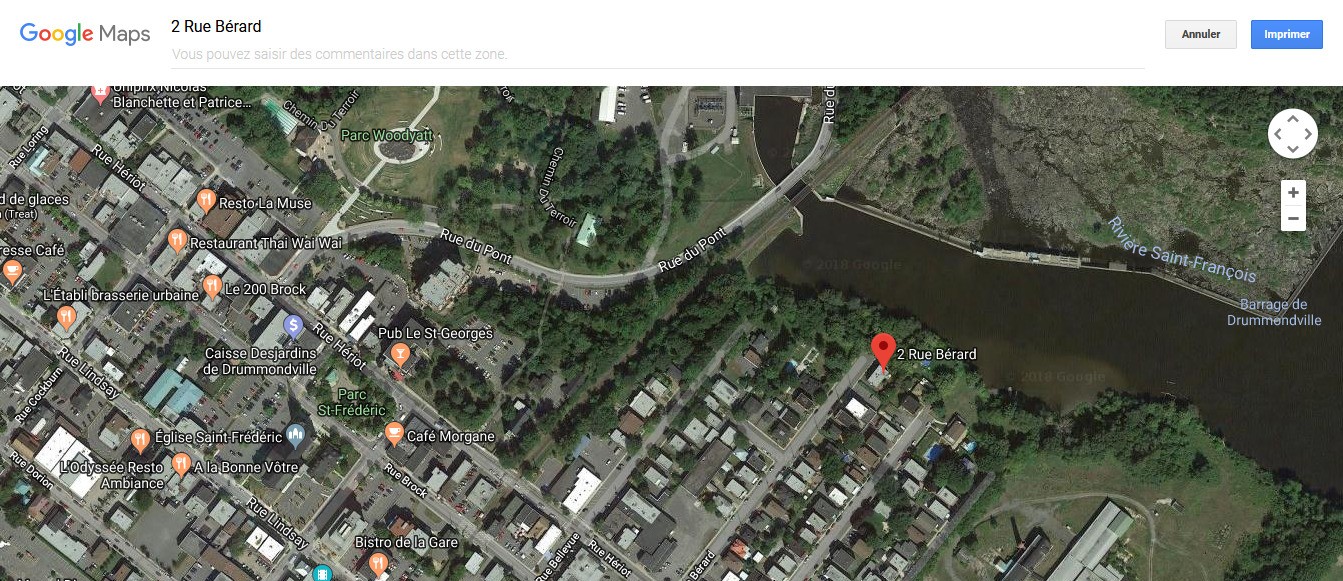Click the Parc Woodyatt label
Screen dimensions: 1343x581
[379, 134]
